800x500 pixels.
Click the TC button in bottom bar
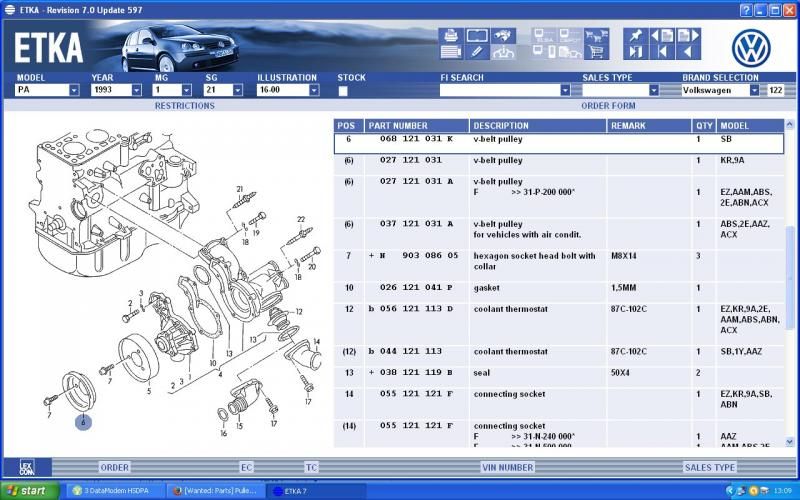(x=311, y=467)
